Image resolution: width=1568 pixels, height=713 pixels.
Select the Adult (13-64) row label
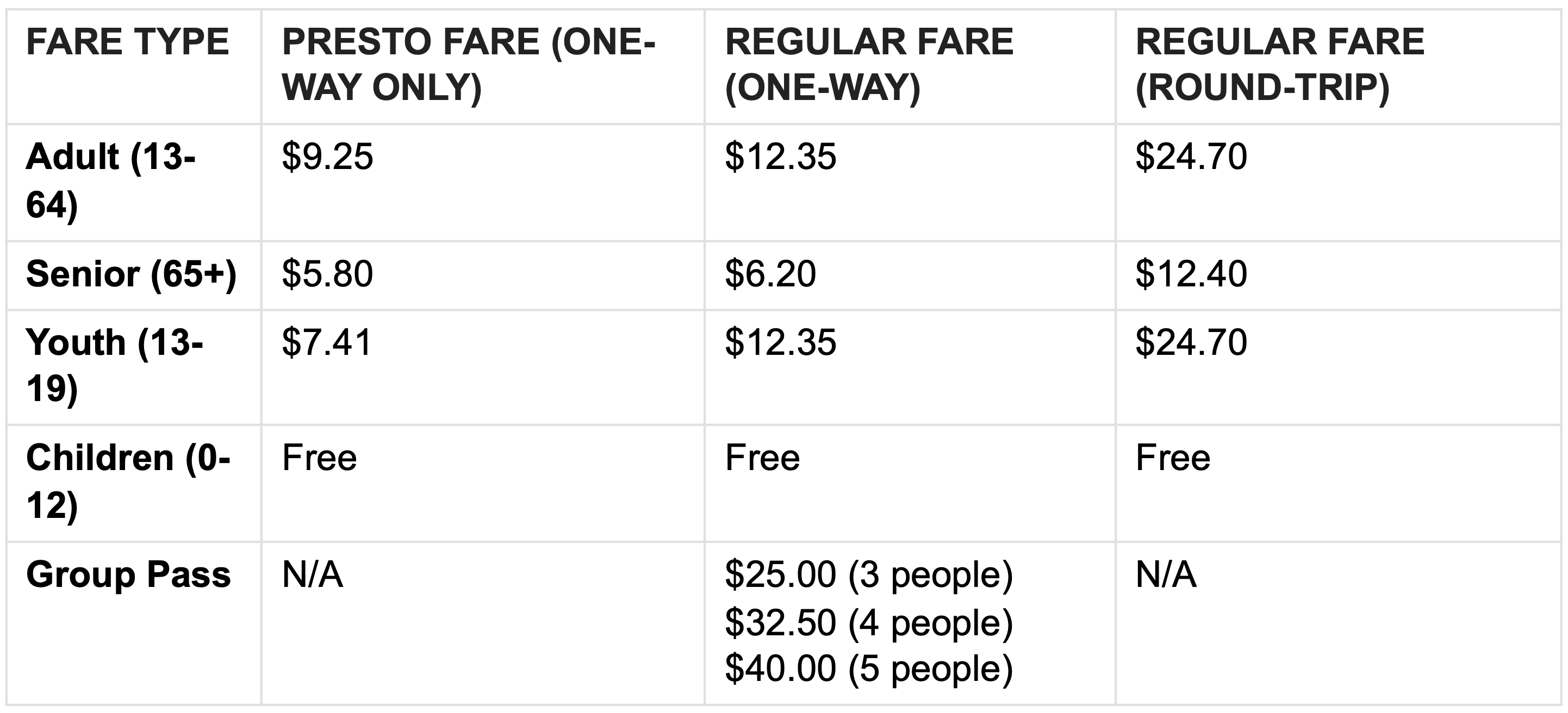click(x=111, y=180)
